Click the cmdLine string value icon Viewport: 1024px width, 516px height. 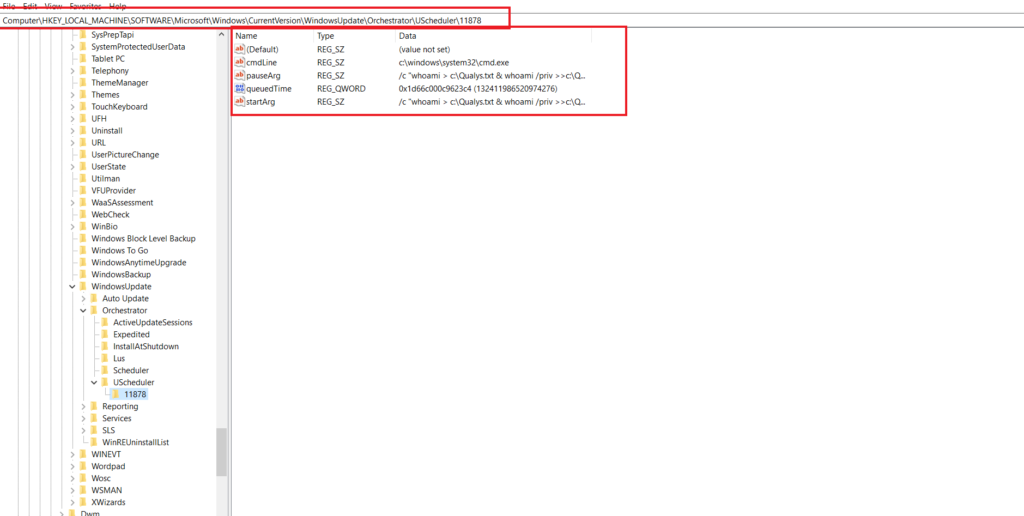click(x=240, y=62)
